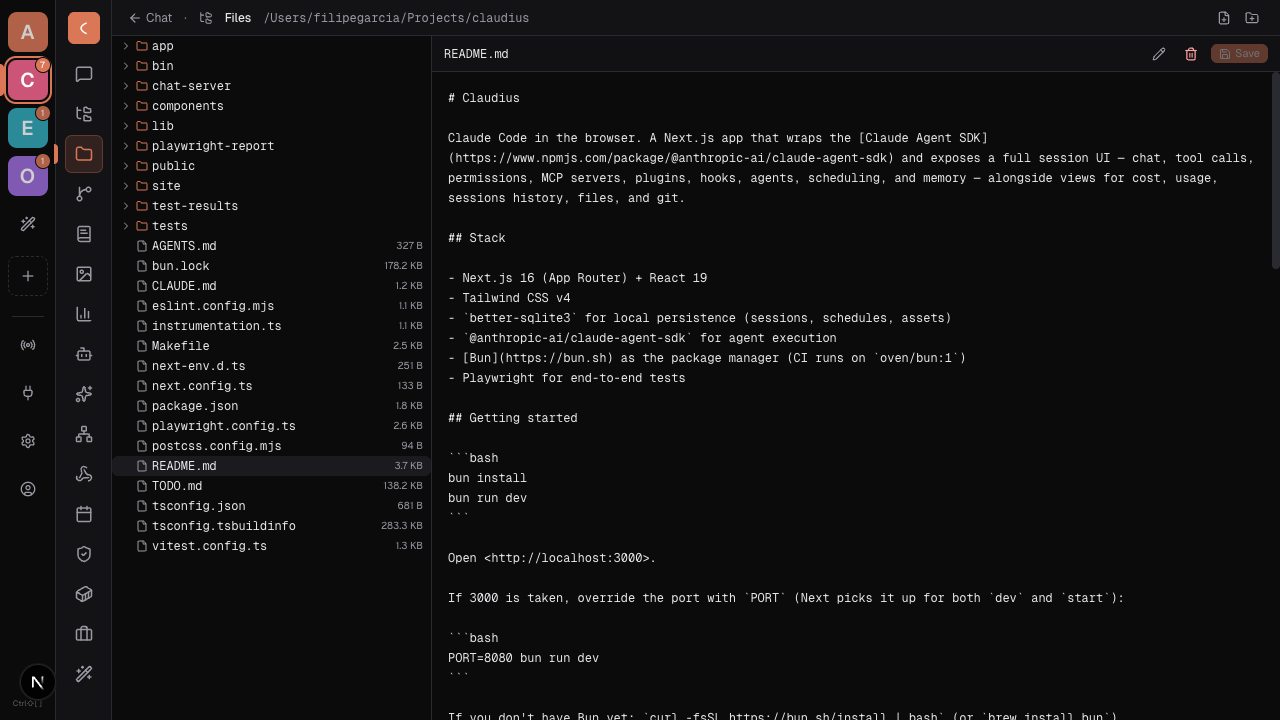Add a new workspace with plus button

(28, 276)
